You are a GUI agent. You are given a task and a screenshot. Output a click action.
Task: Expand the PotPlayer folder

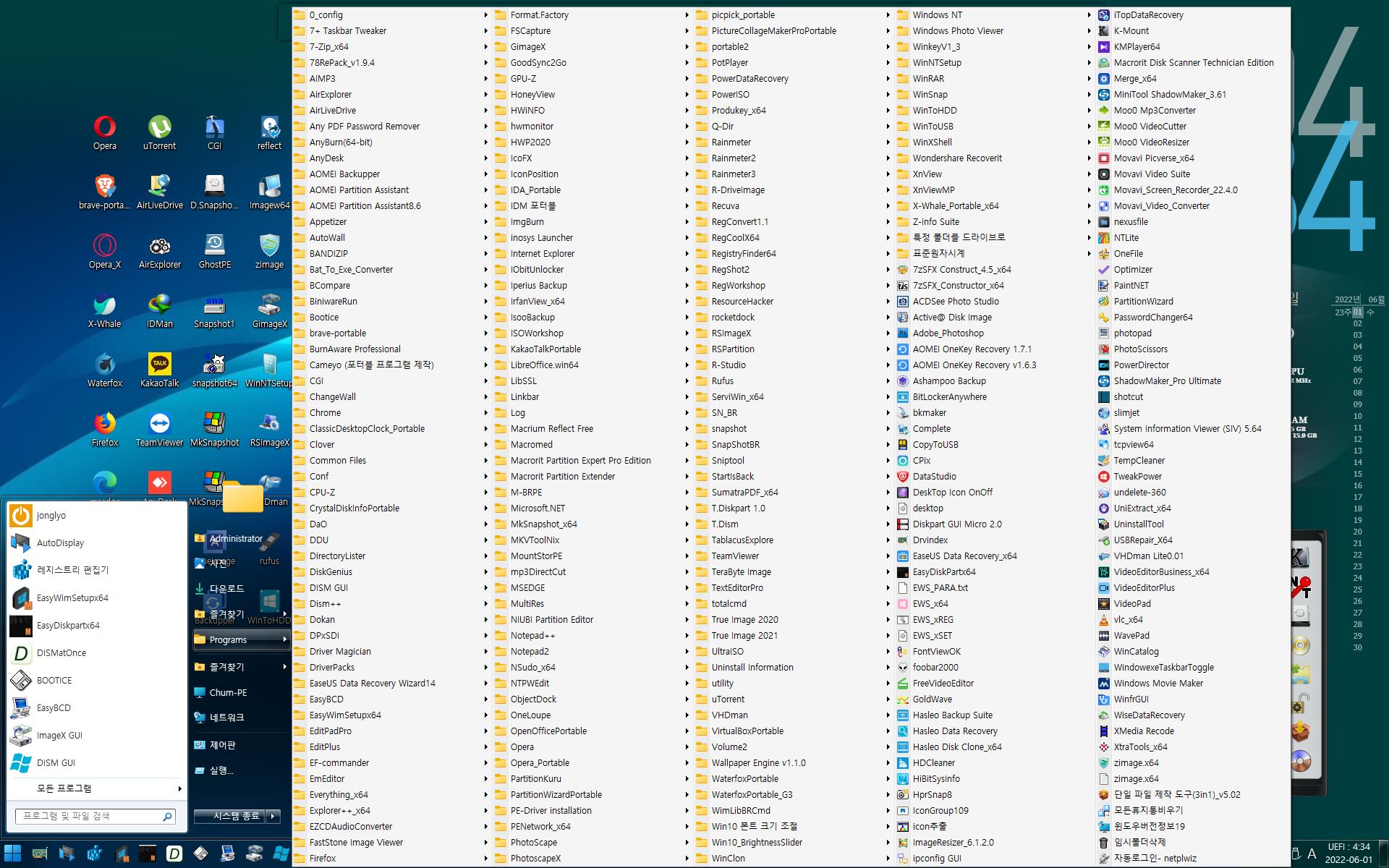point(794,62)
